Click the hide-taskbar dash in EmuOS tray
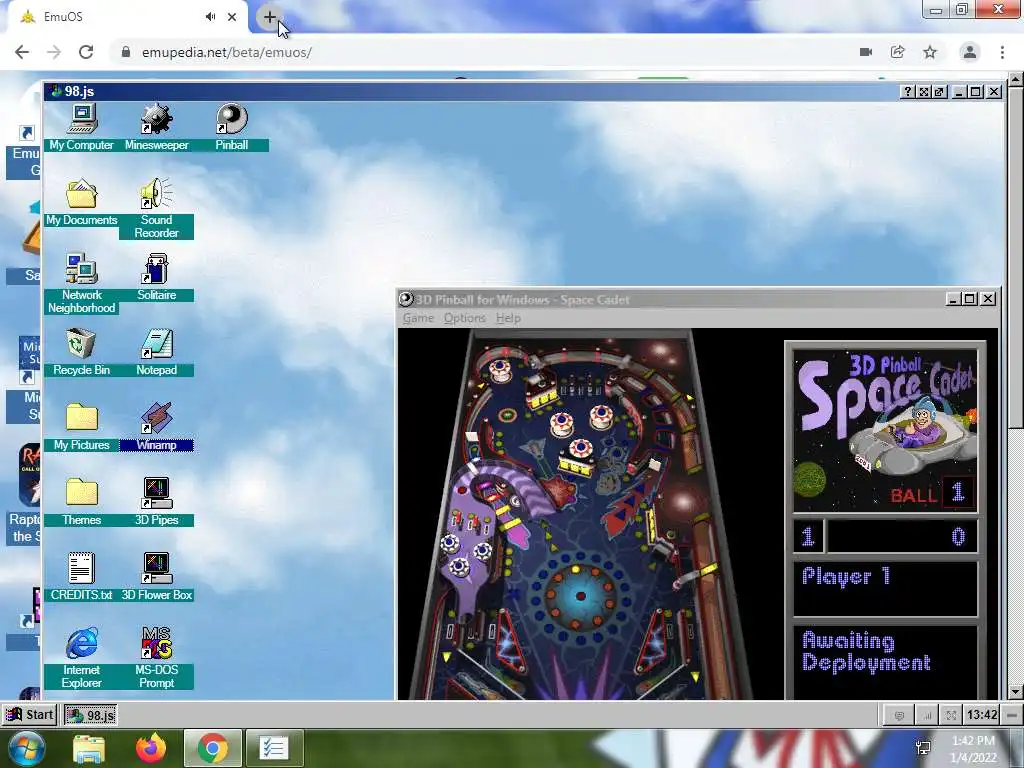 (x=1012, y=716)
